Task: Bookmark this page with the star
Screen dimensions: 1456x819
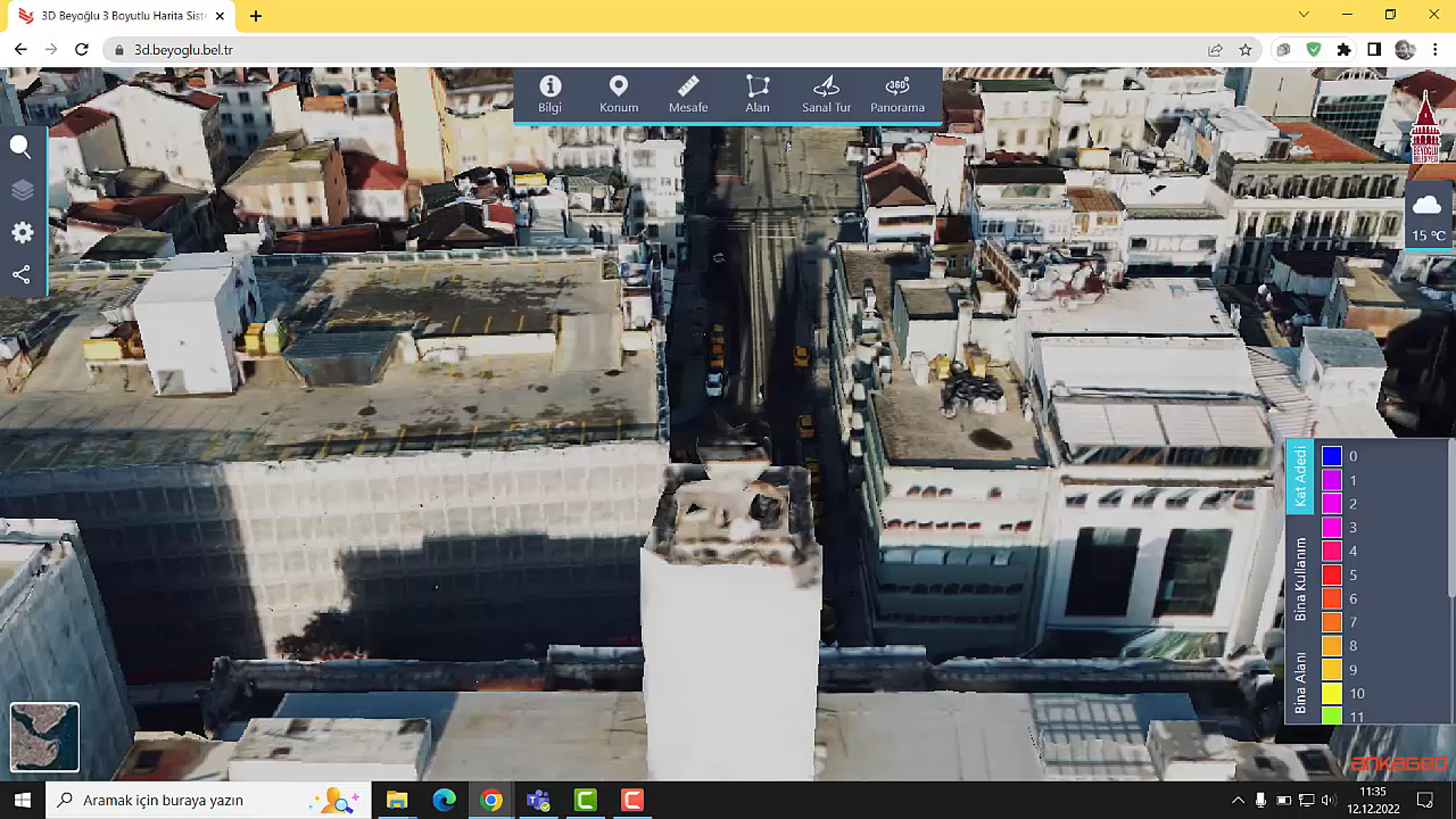Action: click(x=1245, y=50)
